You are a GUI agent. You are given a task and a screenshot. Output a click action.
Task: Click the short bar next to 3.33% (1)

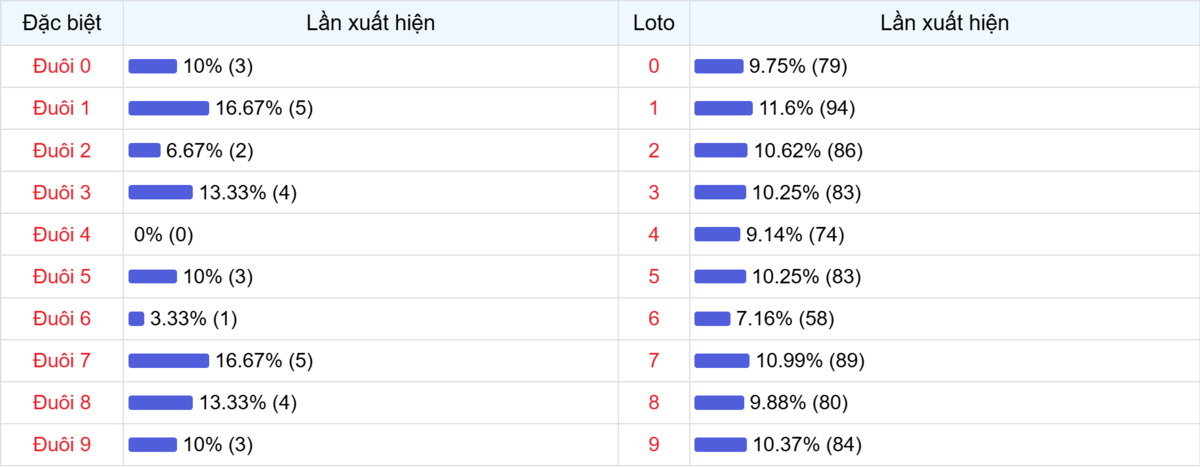click(x=136, y=318)
